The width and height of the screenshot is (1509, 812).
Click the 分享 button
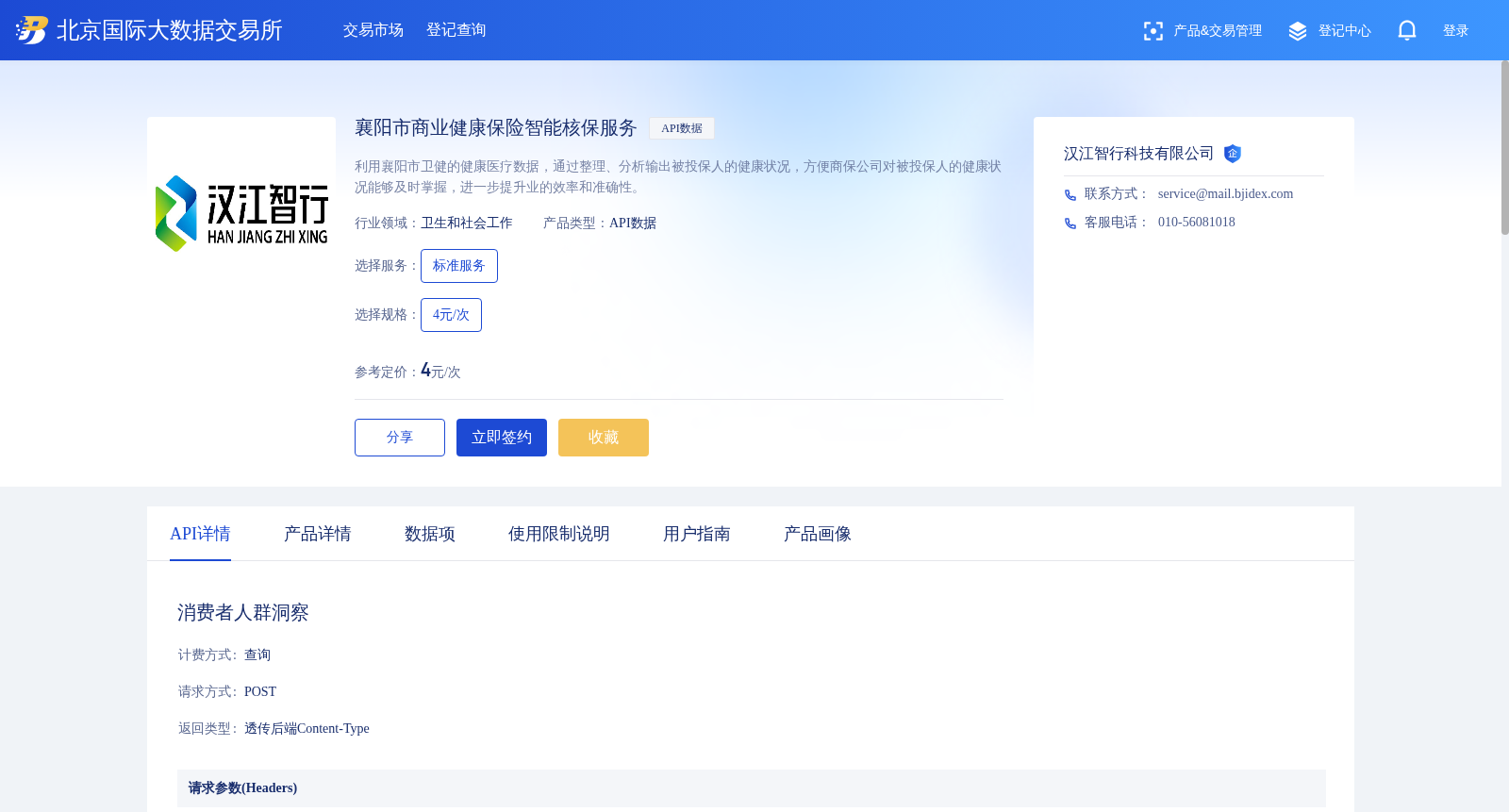coord(400,438)
